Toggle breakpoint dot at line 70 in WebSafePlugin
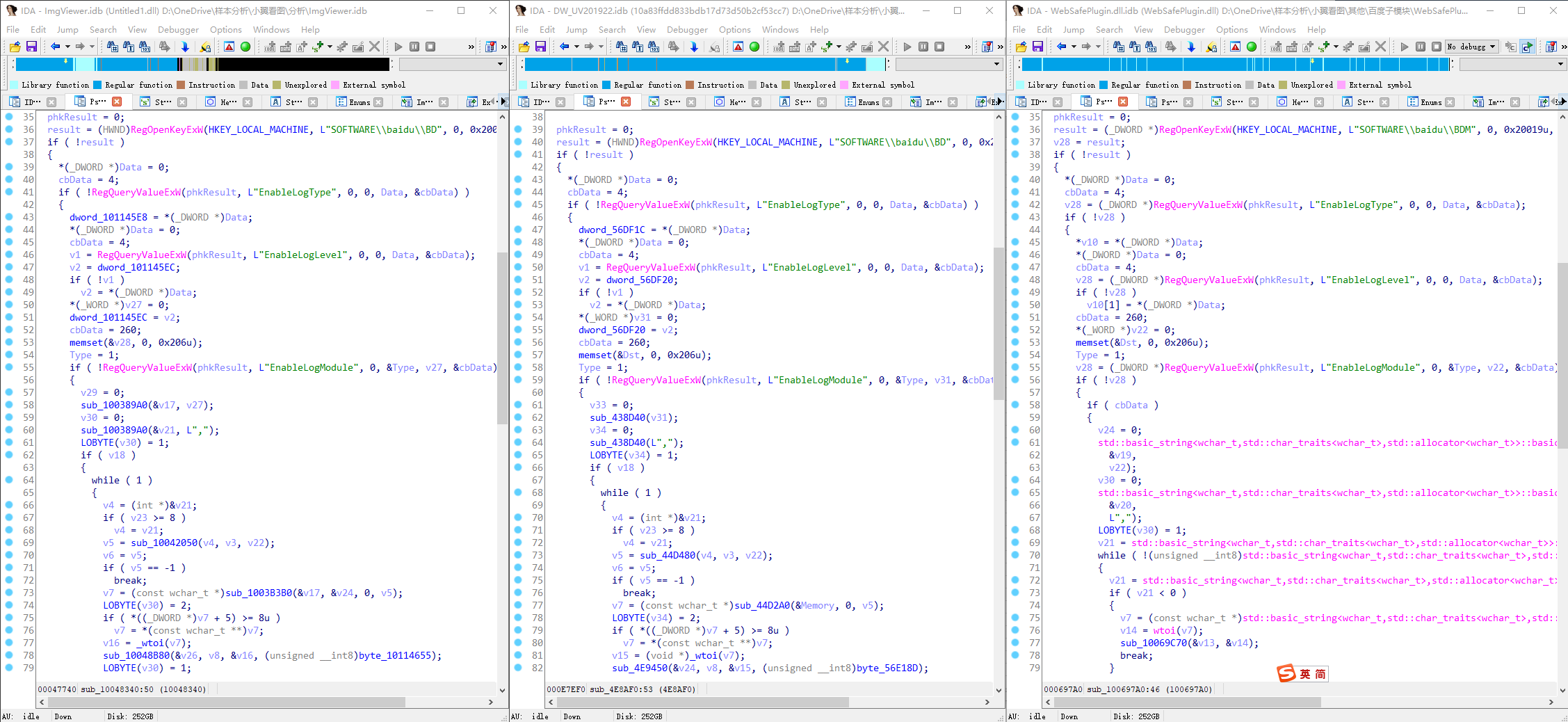The image size is (1568, 722). (x=1015, y=555)
